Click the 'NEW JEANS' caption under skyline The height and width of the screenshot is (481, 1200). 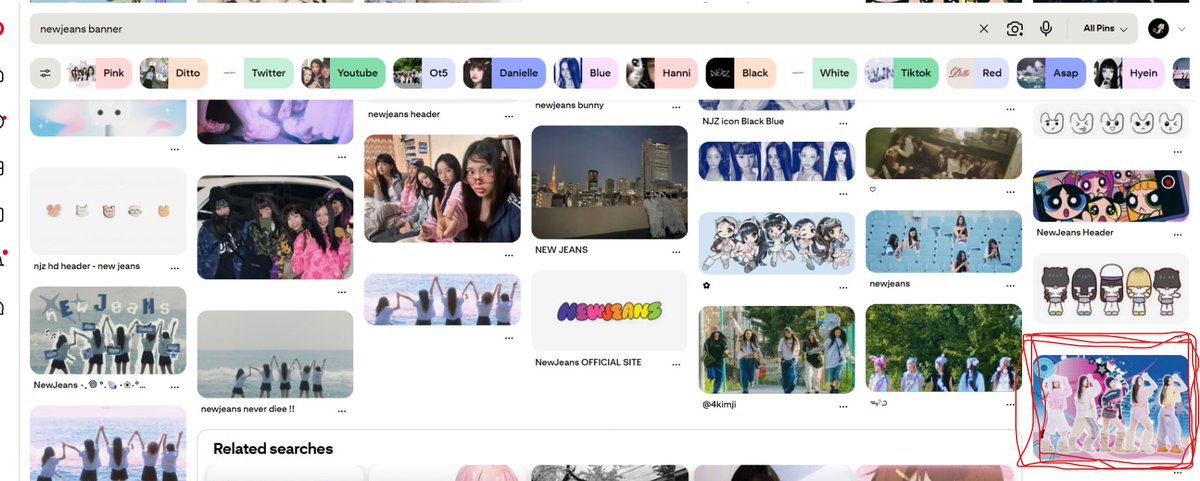[561, 250]
